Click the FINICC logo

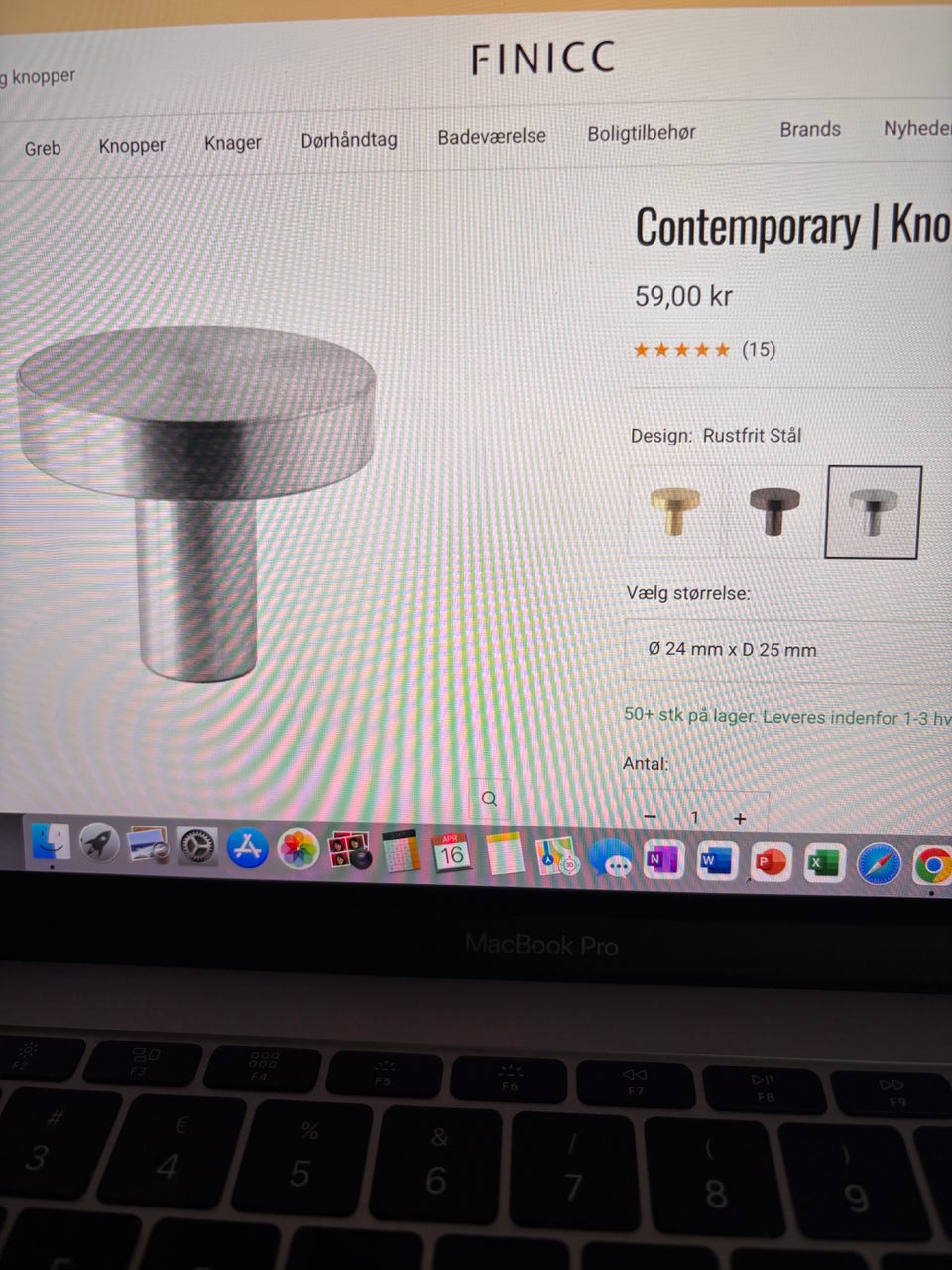click(x=543, y=59)
